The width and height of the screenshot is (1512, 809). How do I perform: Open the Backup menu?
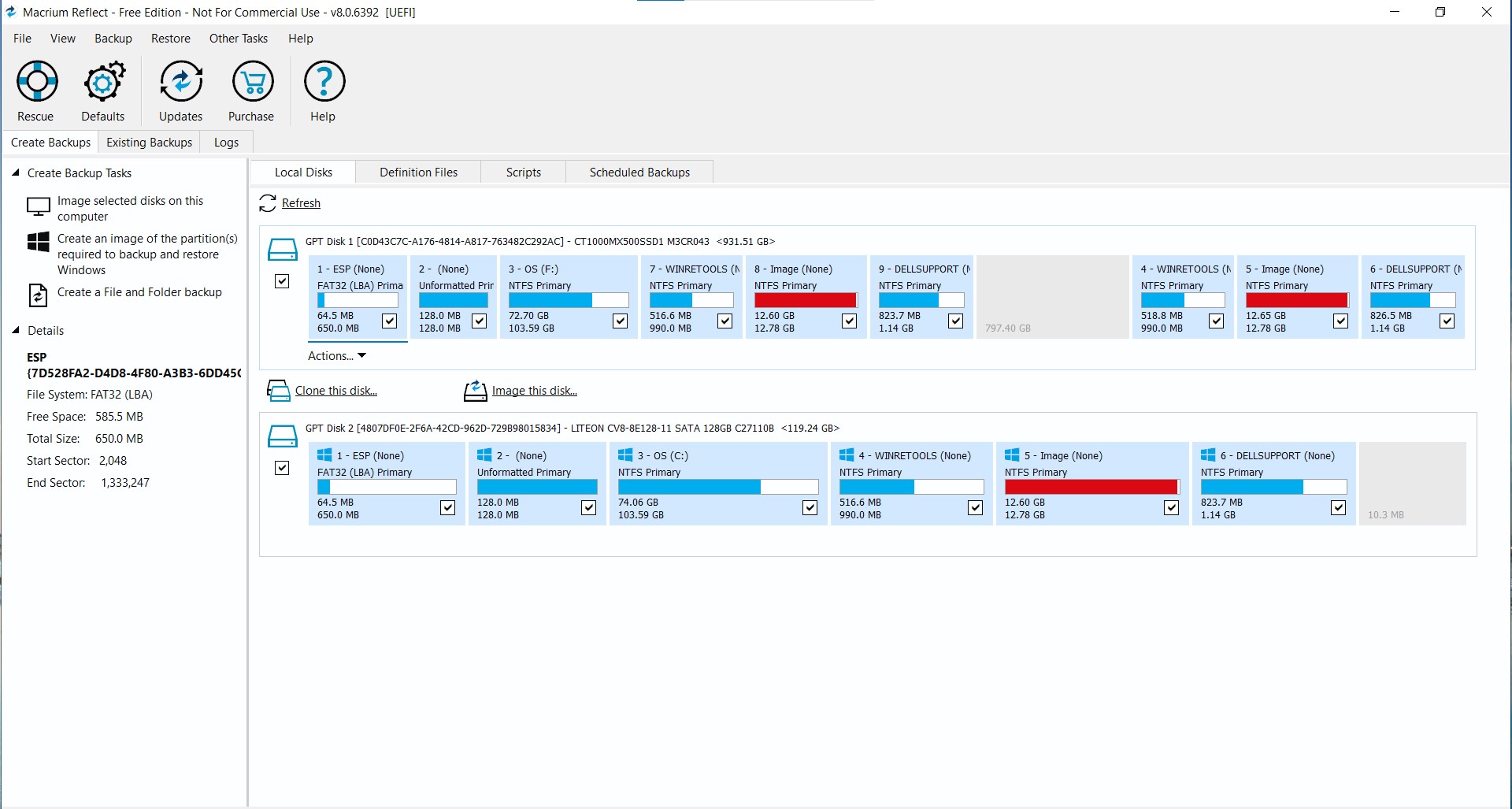113,39
